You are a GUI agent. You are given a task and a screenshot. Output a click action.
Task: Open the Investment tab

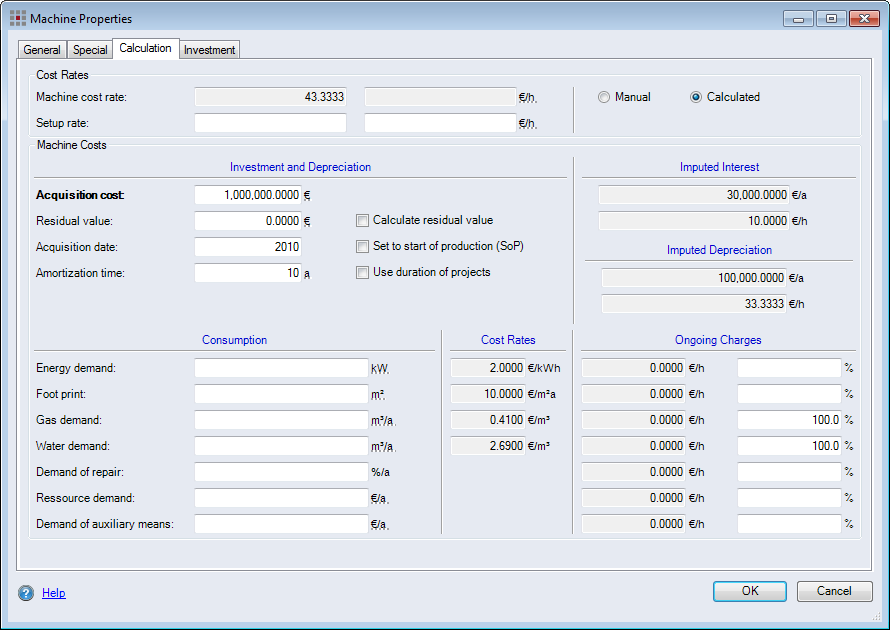(209, 49)
